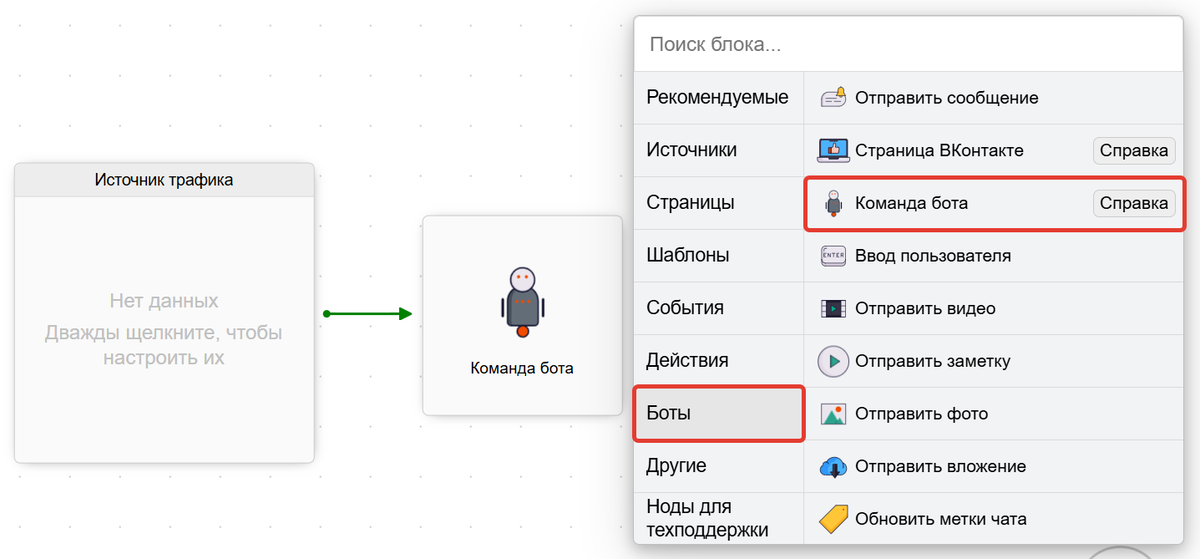Open 'Ноды для техподдержки' category
1200x559 pixels.
719,518
